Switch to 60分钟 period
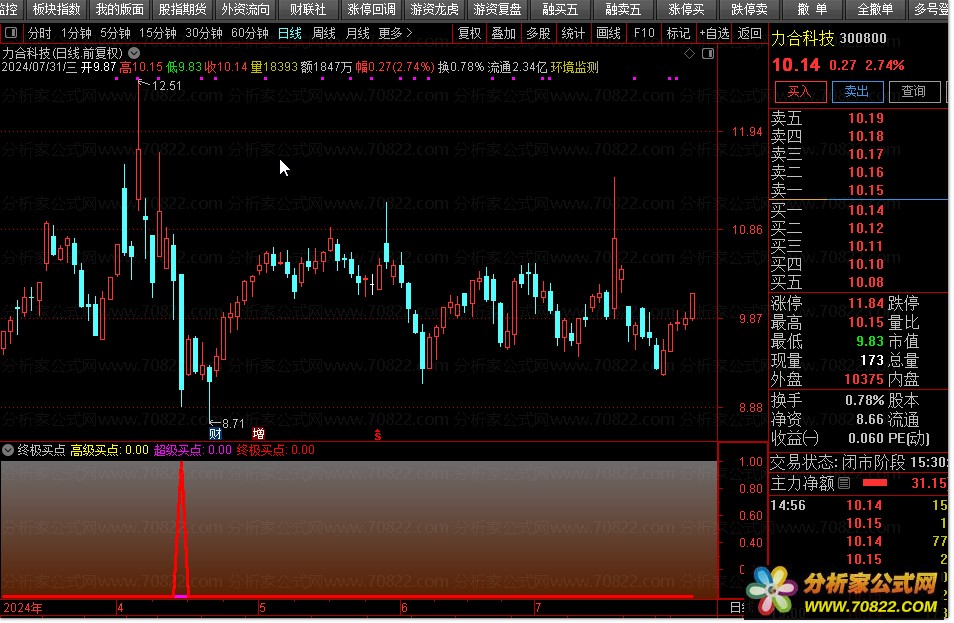Image resolution: width=954 pixels, height=623 pixels. point(250,33)
